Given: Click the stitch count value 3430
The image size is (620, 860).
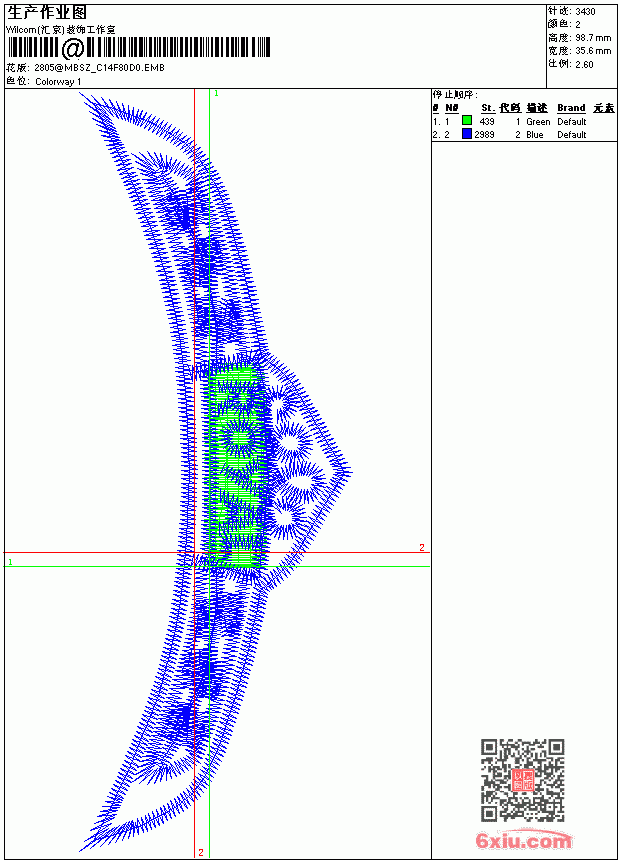Looking at the screenshot, I should pyautogui.click(x=585, y=12).
